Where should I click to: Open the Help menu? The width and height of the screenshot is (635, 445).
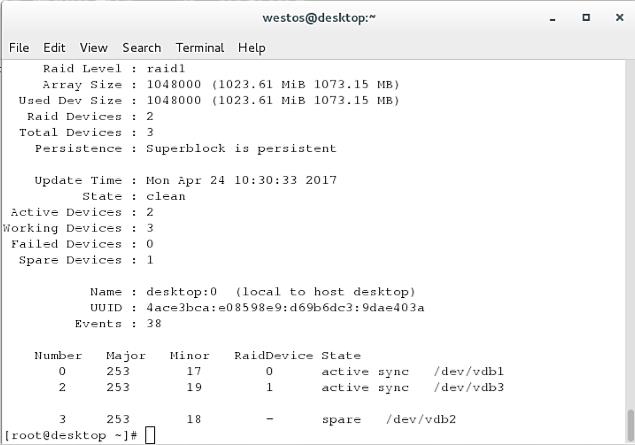[x=251, y=48]
